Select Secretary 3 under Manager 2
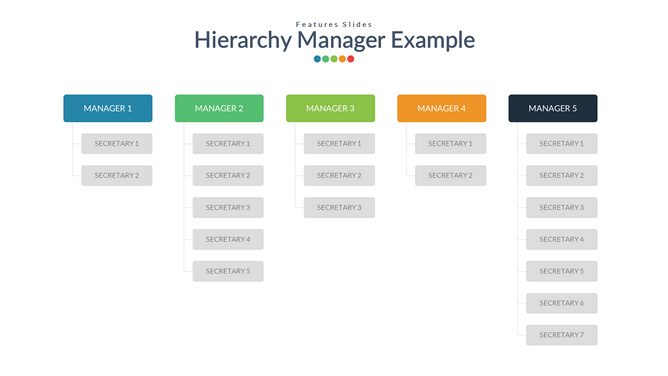The width and height of the screenshot is (668, 376). pyautogui.click(x=228, y=207)
